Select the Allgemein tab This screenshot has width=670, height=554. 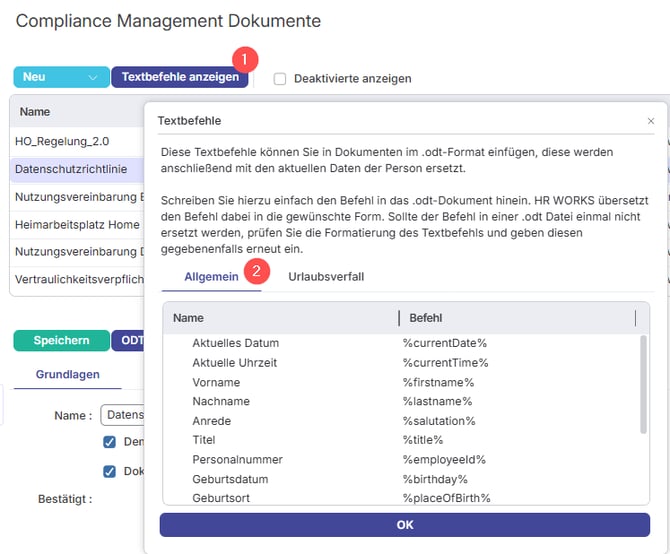click(211, 276)
